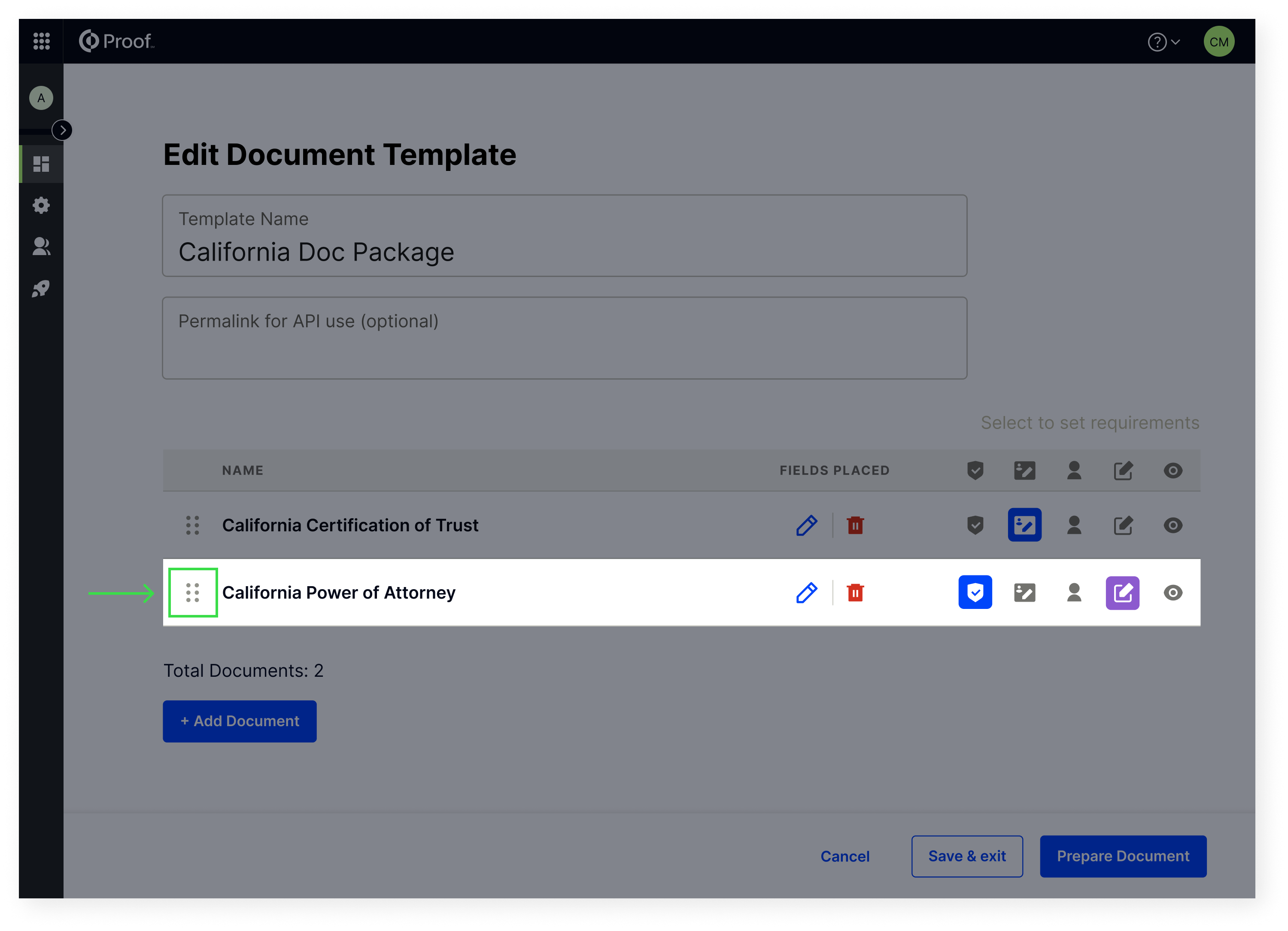The width and height of the screenshot is (1288, 931).
Task: Open CM user avatar menu
Action: tap(1218, 42)
